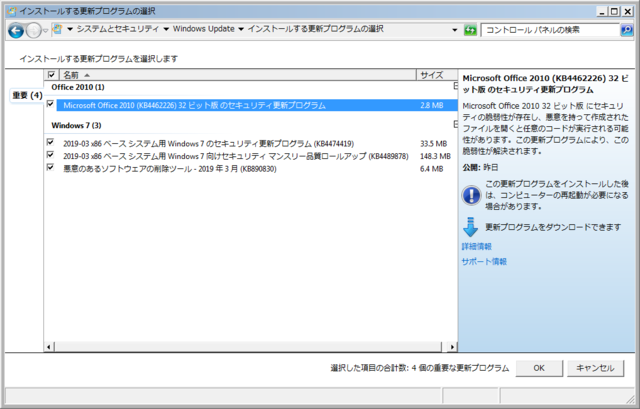Viewport: 640px width, 409px height.
Task: Select システムとセキュリティ in breadcrumb
Action: click(118, 29)
